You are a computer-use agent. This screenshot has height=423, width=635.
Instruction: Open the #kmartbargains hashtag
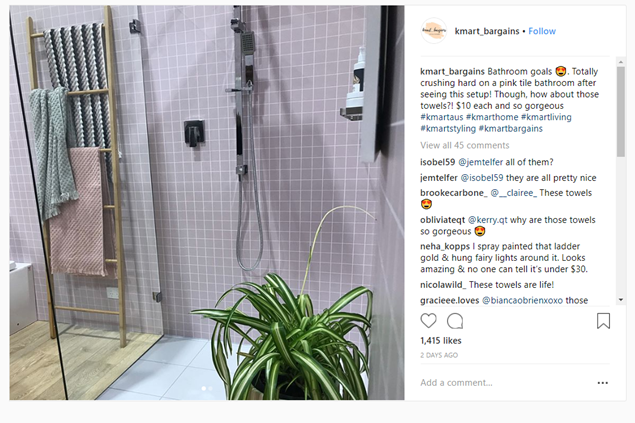(x=510, y=129)
